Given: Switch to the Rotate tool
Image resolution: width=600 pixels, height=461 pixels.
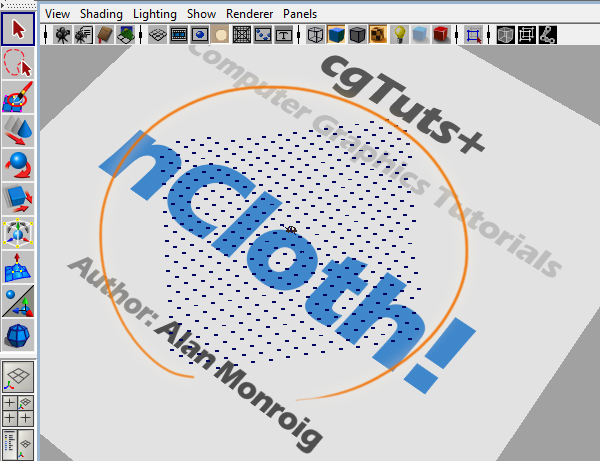Looking at the screenshot, I should coord(18,165).
